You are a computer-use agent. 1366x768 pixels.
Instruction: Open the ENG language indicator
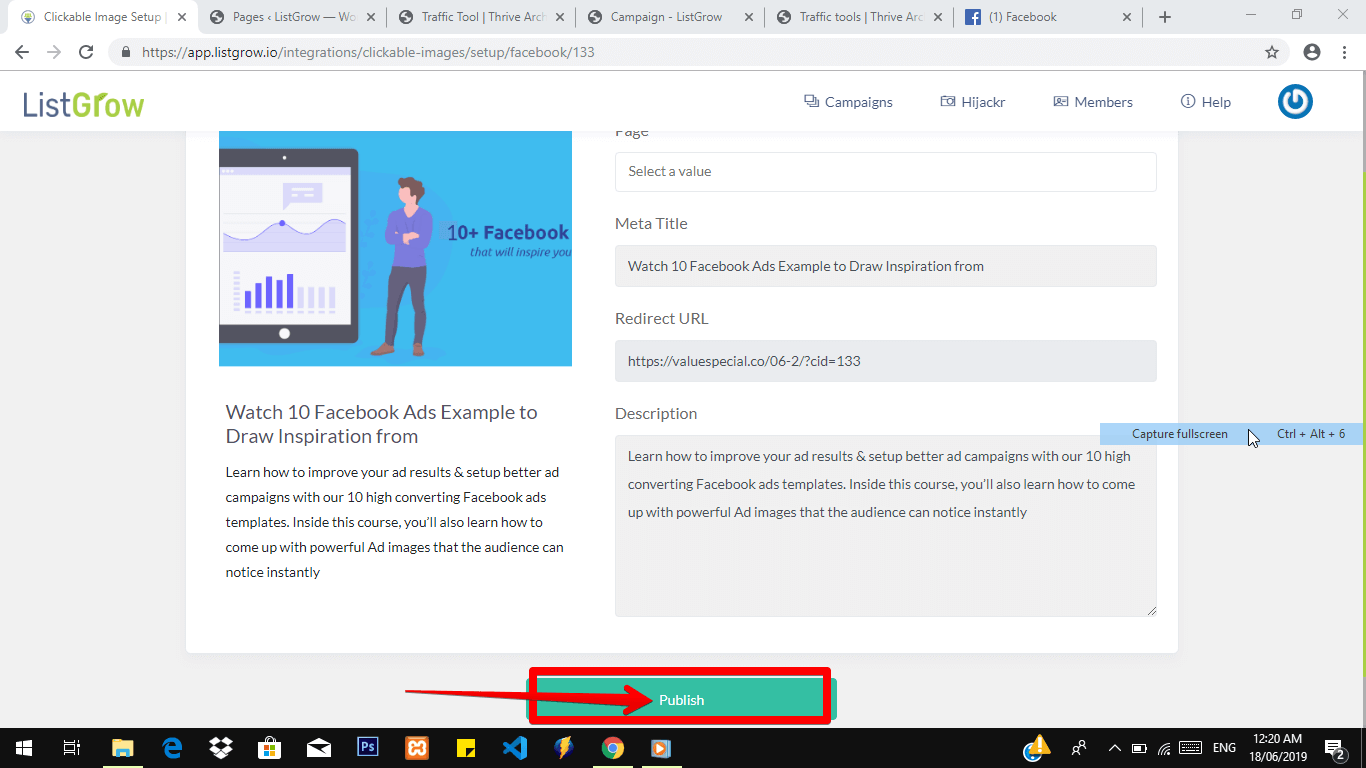click(1224, 748)
